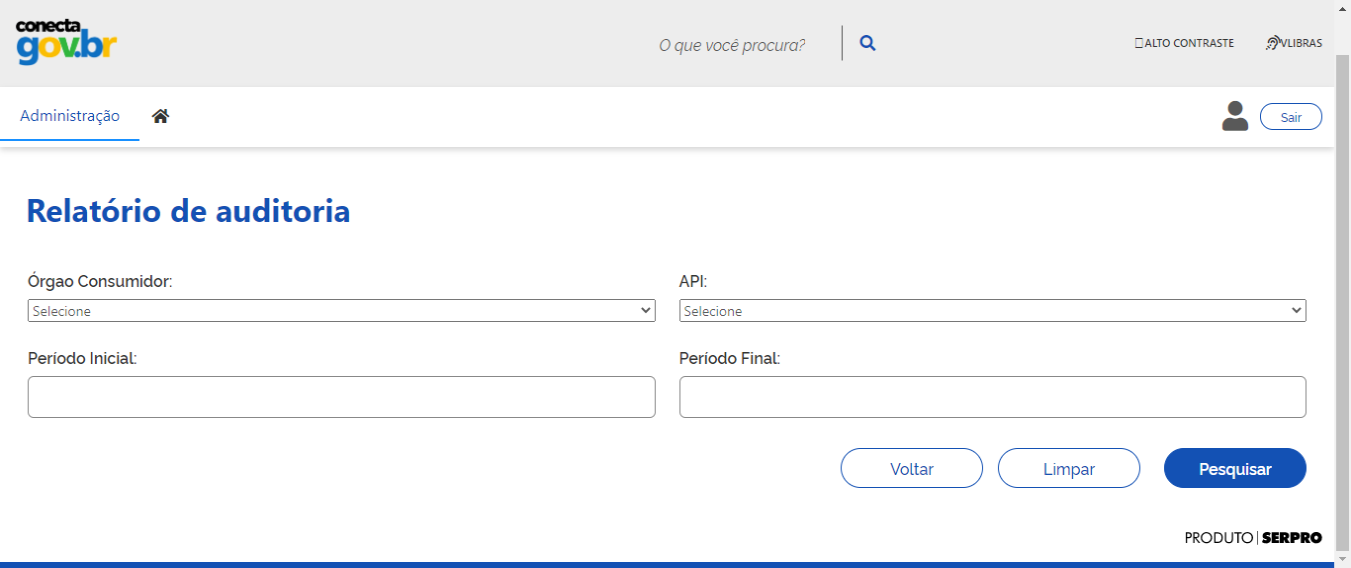The height and width of the screenshot is (568, 1351).
Task: Open the API select dropdown
Action: click(992, 311)
